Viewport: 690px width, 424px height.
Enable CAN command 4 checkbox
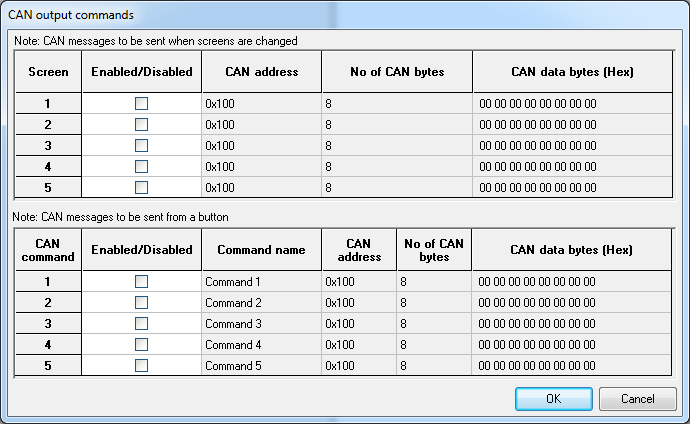coord(141,345)
